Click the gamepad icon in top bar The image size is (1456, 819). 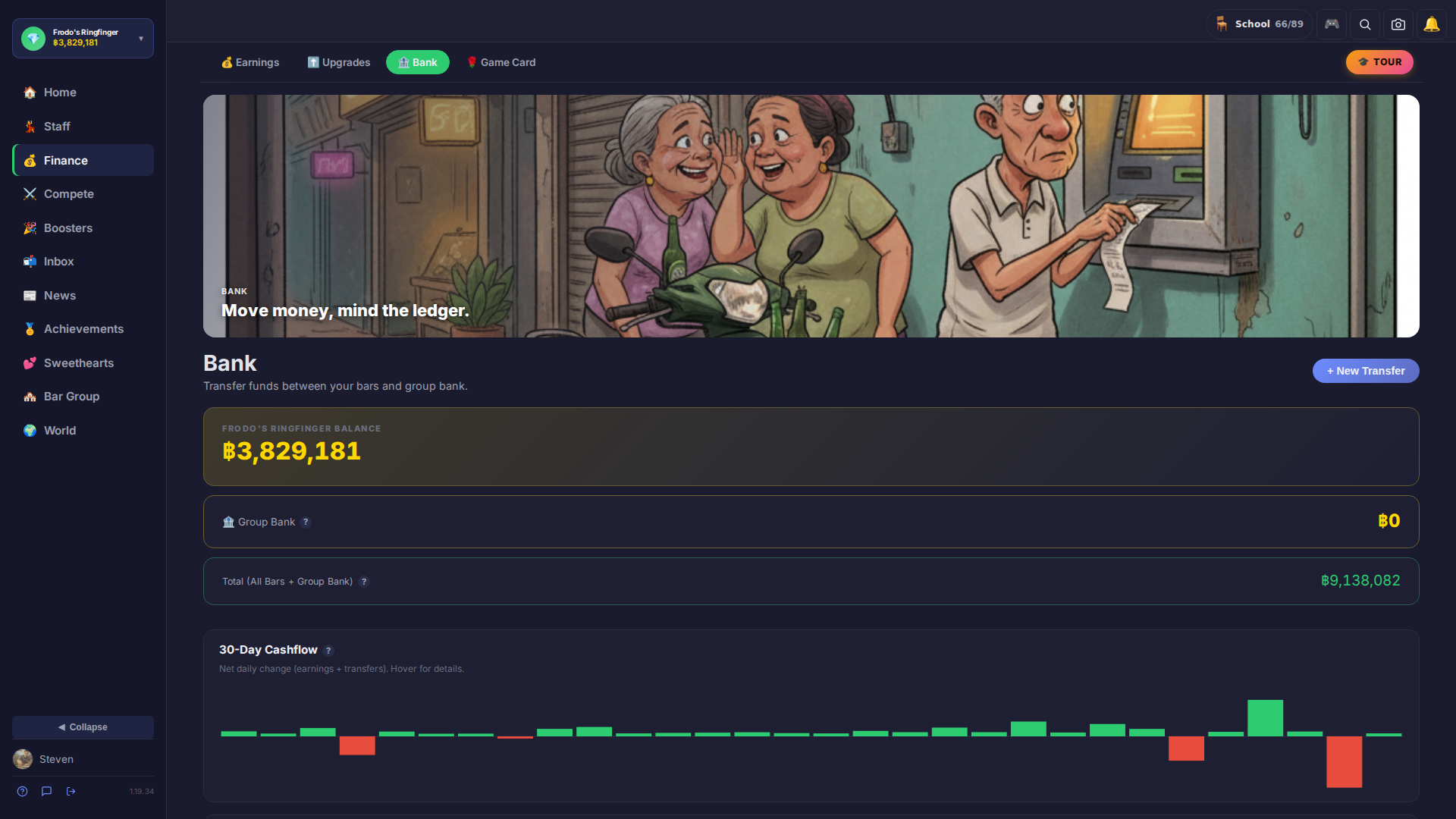[x=1332, y=24]
